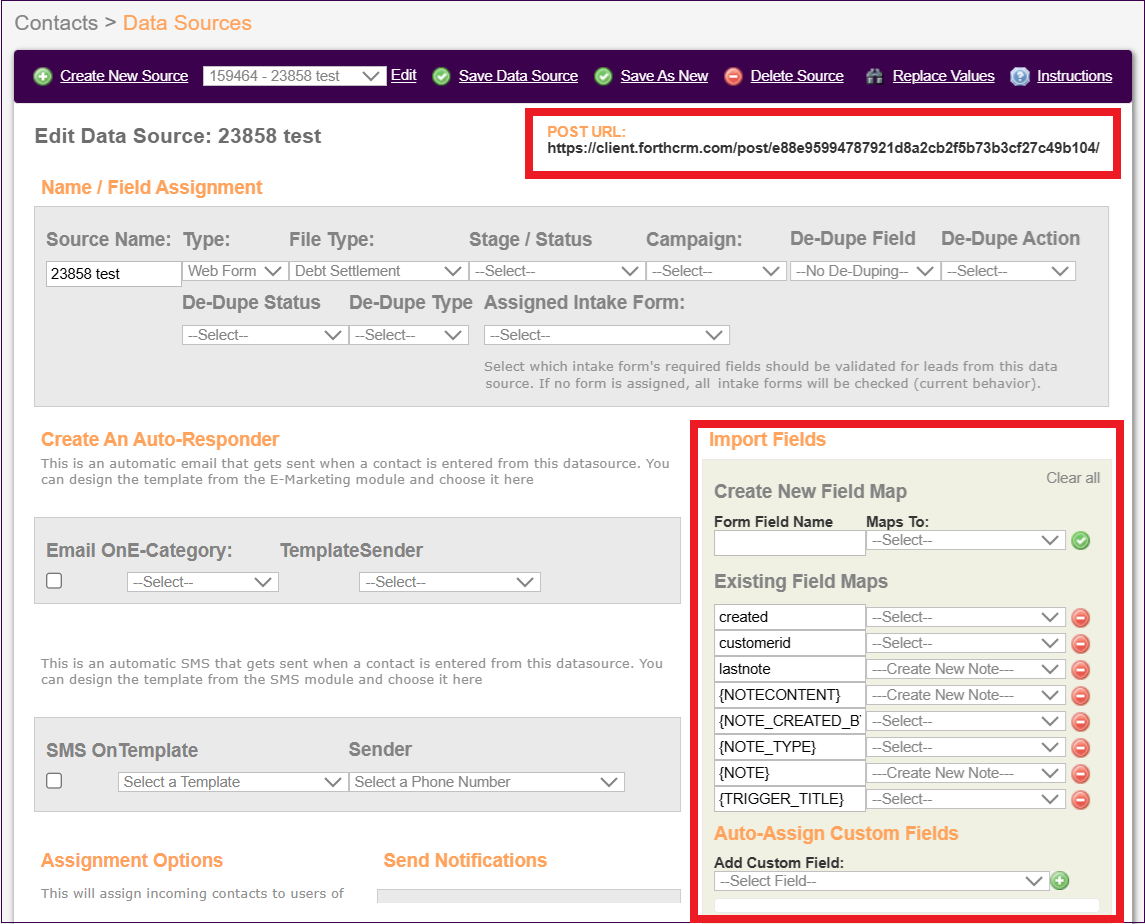Click the help icon beside Instructions
Viewport: 1145px width, 924px height.
(x=1019, y=77)
